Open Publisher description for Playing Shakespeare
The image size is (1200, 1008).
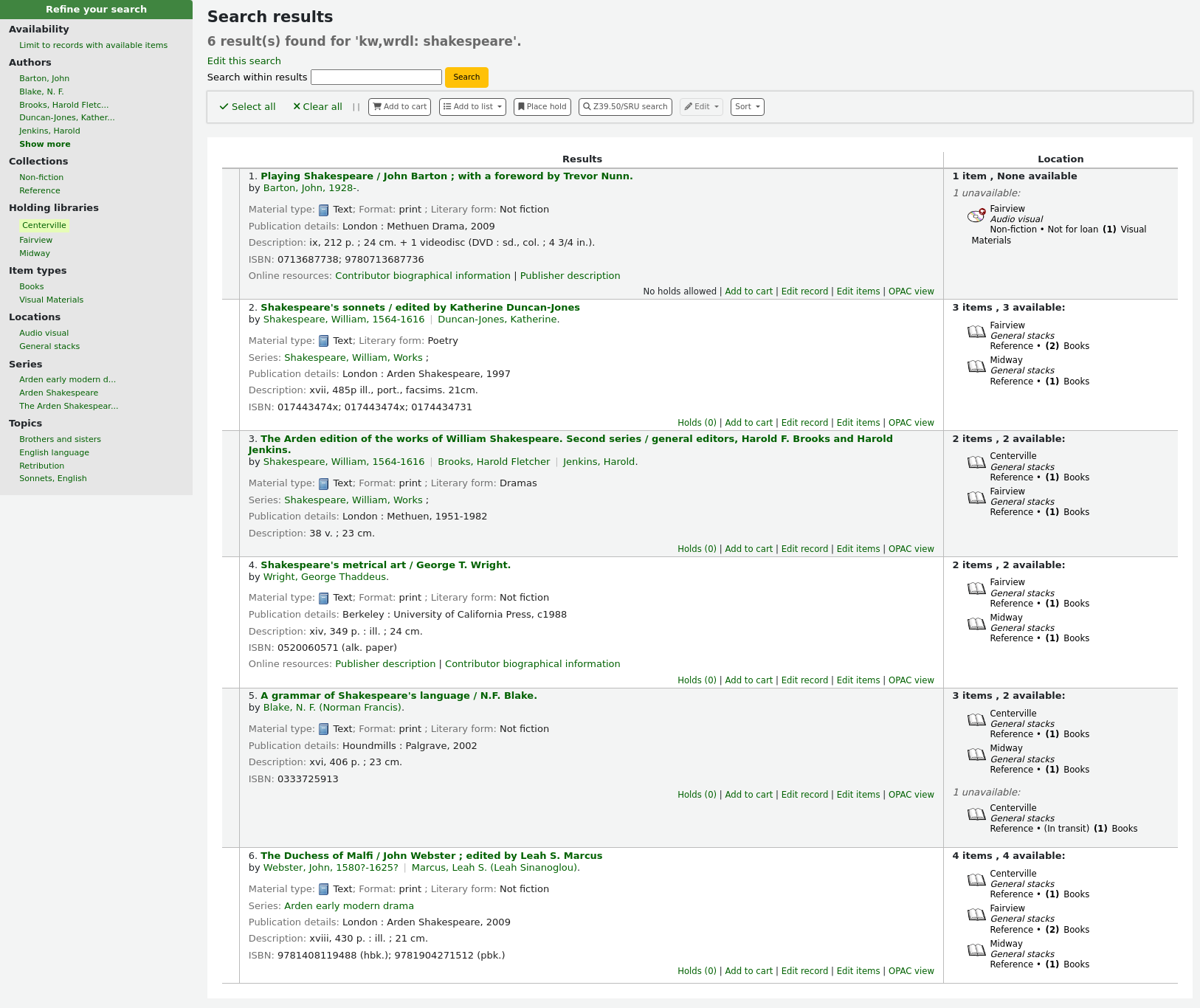pyautogui.click(x=570, y=276)
